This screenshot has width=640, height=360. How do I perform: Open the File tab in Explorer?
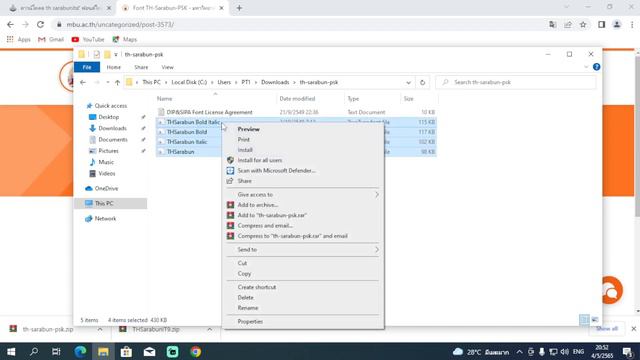(87, 67)
